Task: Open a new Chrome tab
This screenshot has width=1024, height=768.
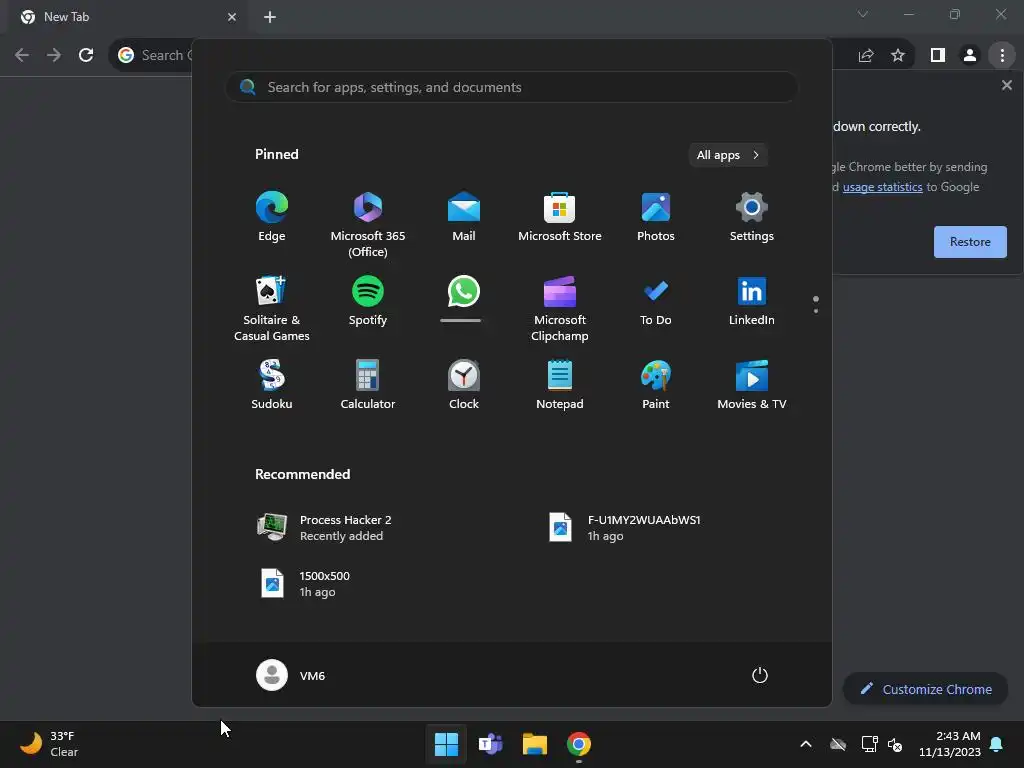Action: [270, 17]
